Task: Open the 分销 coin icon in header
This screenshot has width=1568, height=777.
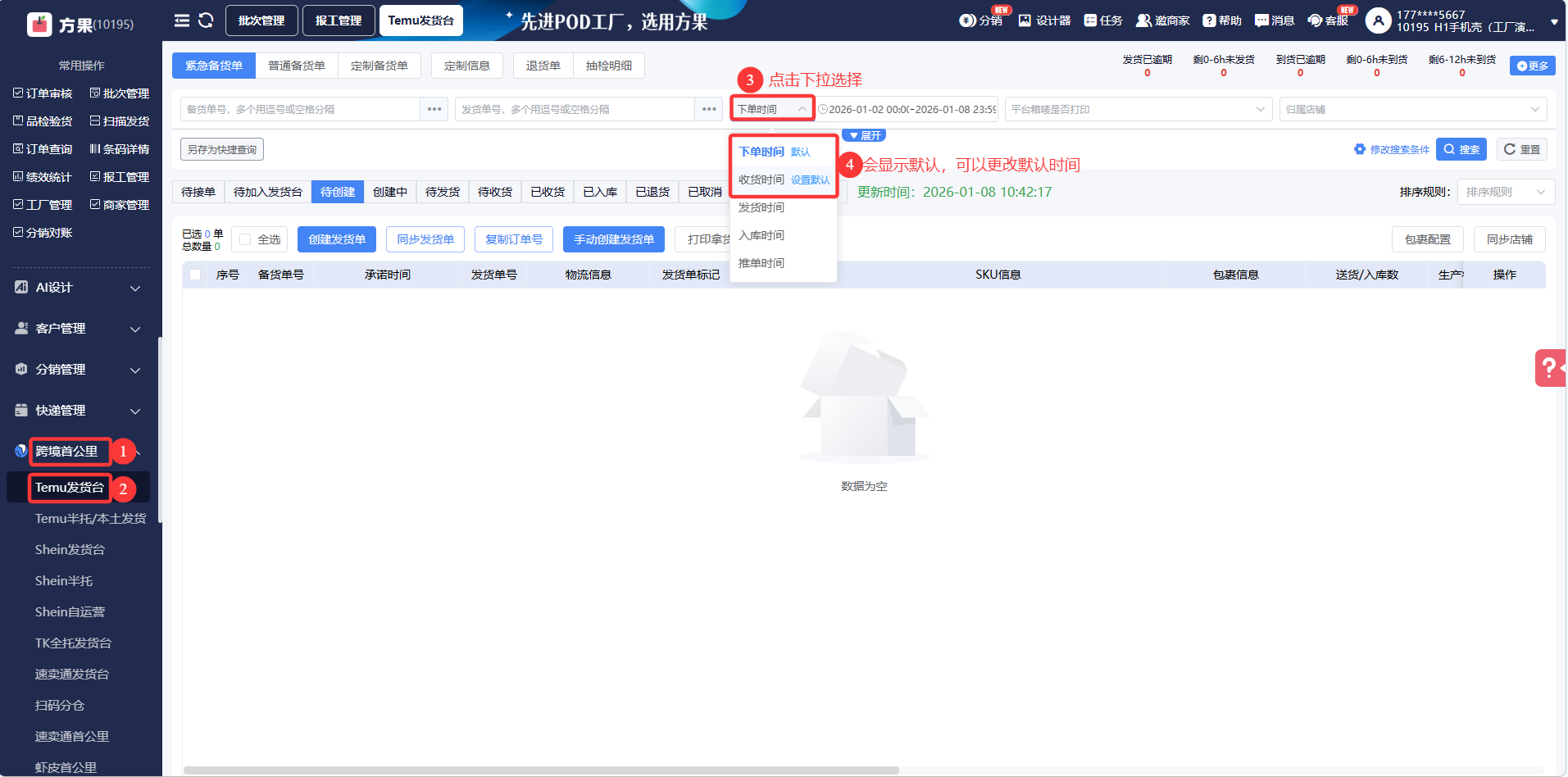Action: [x=967, y=20]
